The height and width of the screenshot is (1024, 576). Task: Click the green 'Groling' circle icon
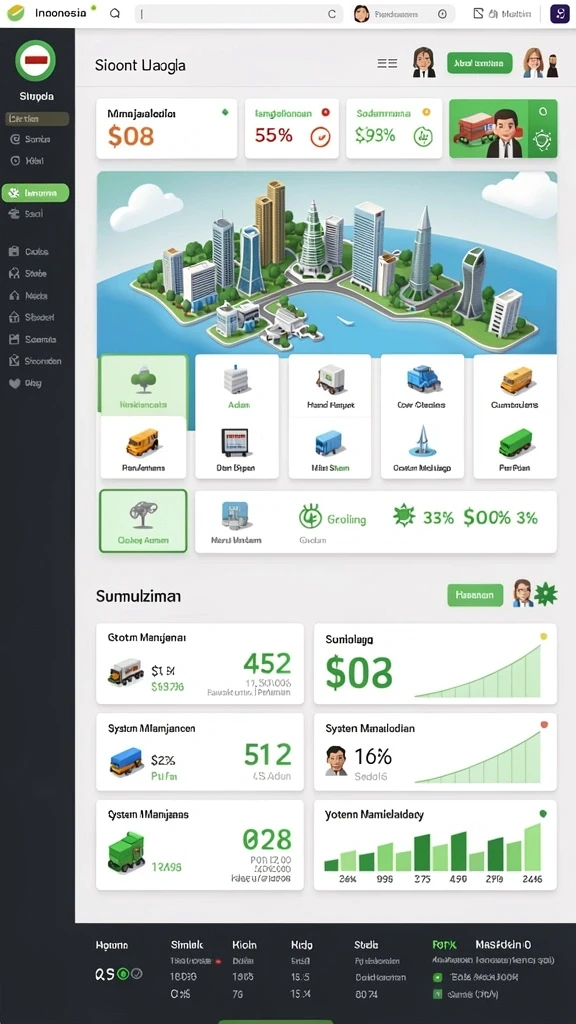tap(310, 517)
